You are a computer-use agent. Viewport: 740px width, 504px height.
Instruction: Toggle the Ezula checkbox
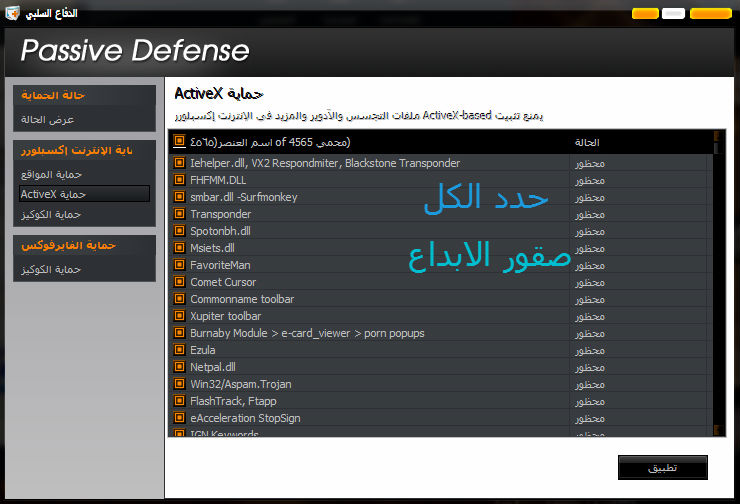point(180,350)
